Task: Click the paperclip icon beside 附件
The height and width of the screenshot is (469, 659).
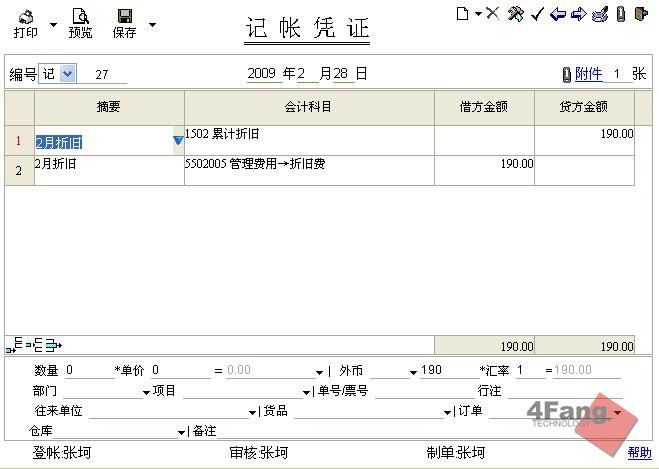Action: (x=567, y=75)
